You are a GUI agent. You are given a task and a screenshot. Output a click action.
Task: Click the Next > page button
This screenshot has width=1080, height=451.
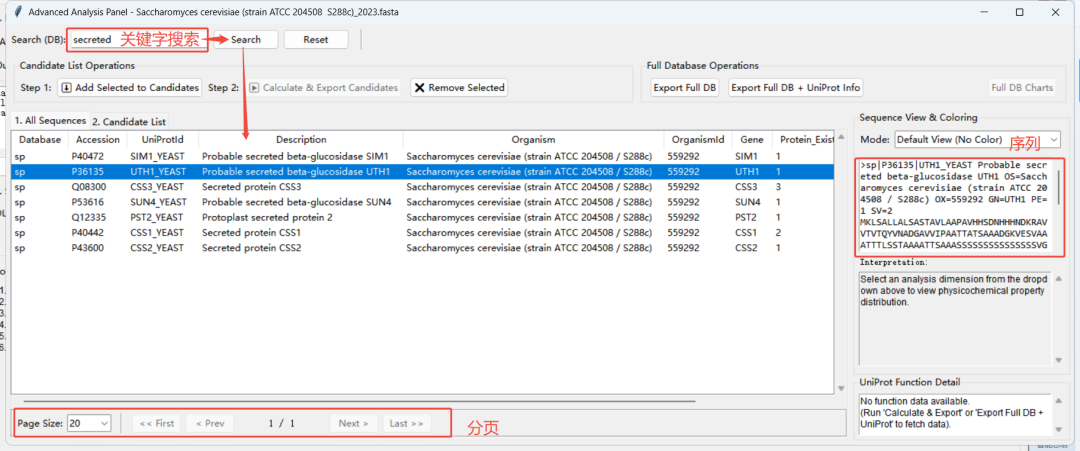point(353,423)
